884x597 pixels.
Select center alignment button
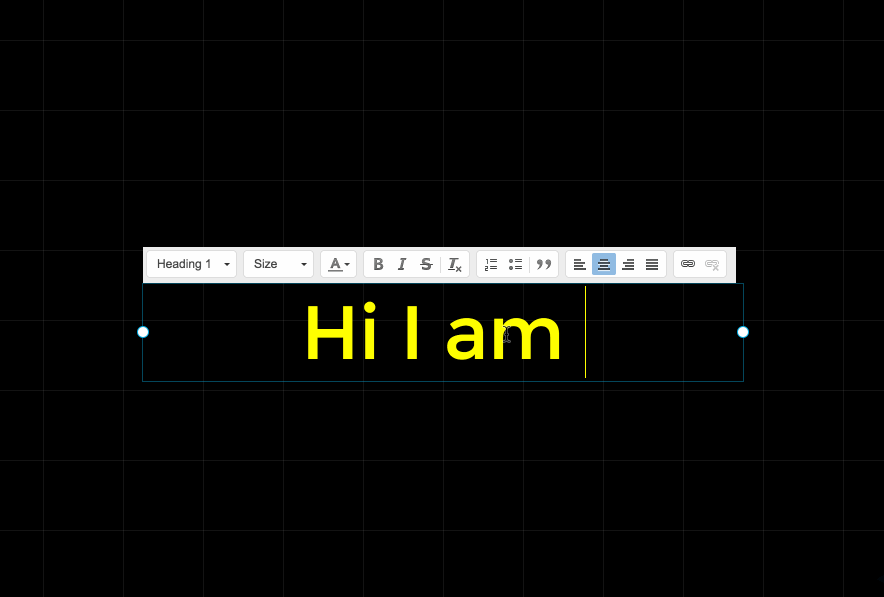[x=604, y=264]
